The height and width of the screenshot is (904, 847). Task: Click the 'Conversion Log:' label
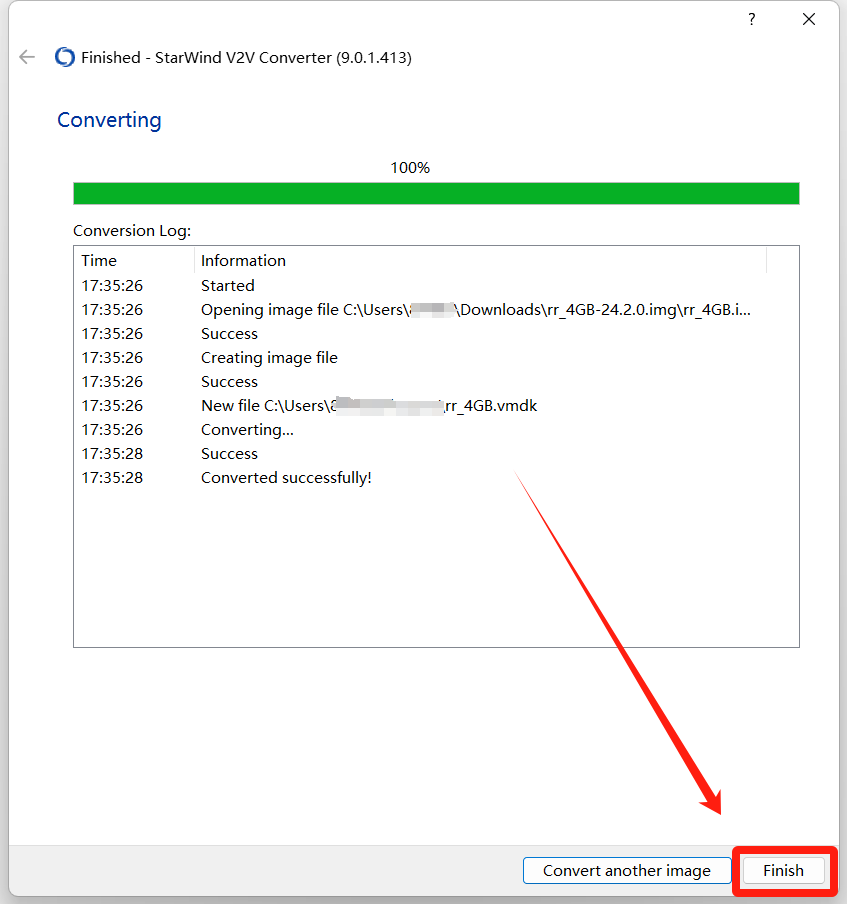pos(132,231)
